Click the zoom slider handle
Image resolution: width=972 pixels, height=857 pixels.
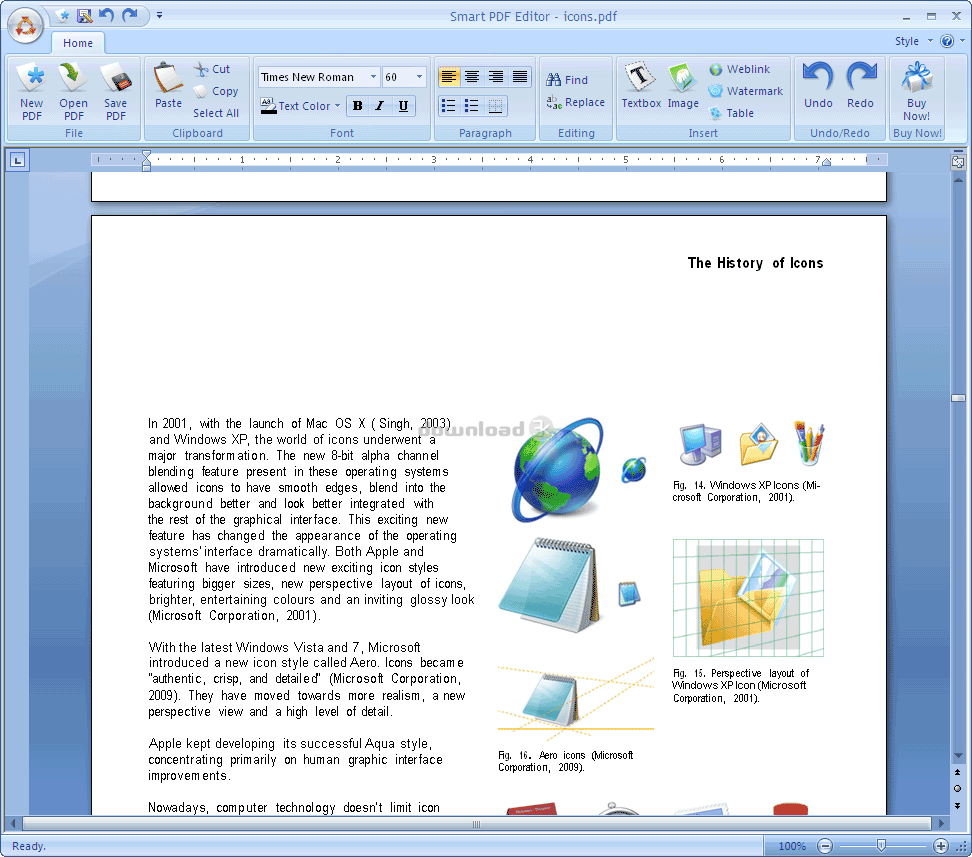(x=881, y=845)
